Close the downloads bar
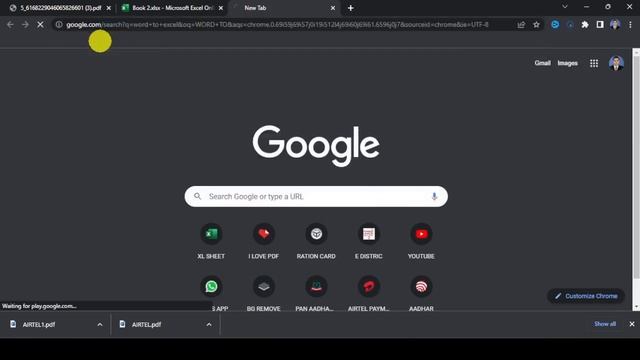640x360 pixels. (632, 324)
